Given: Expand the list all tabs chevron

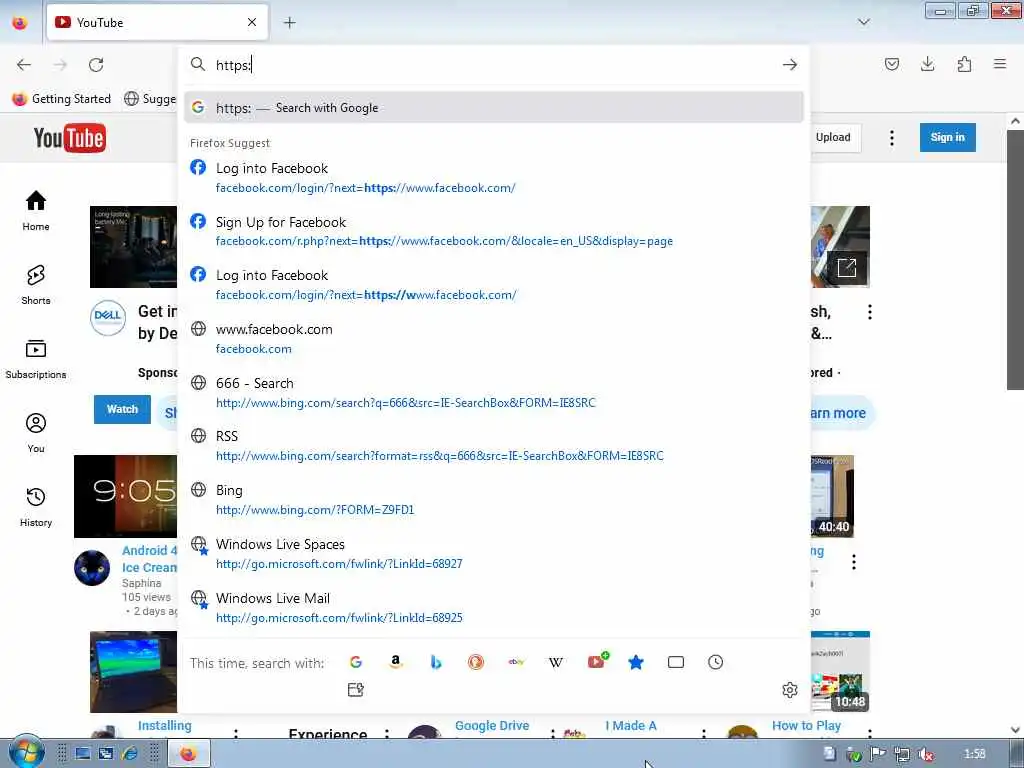Looking at the screenshot, I should (863, 22).
